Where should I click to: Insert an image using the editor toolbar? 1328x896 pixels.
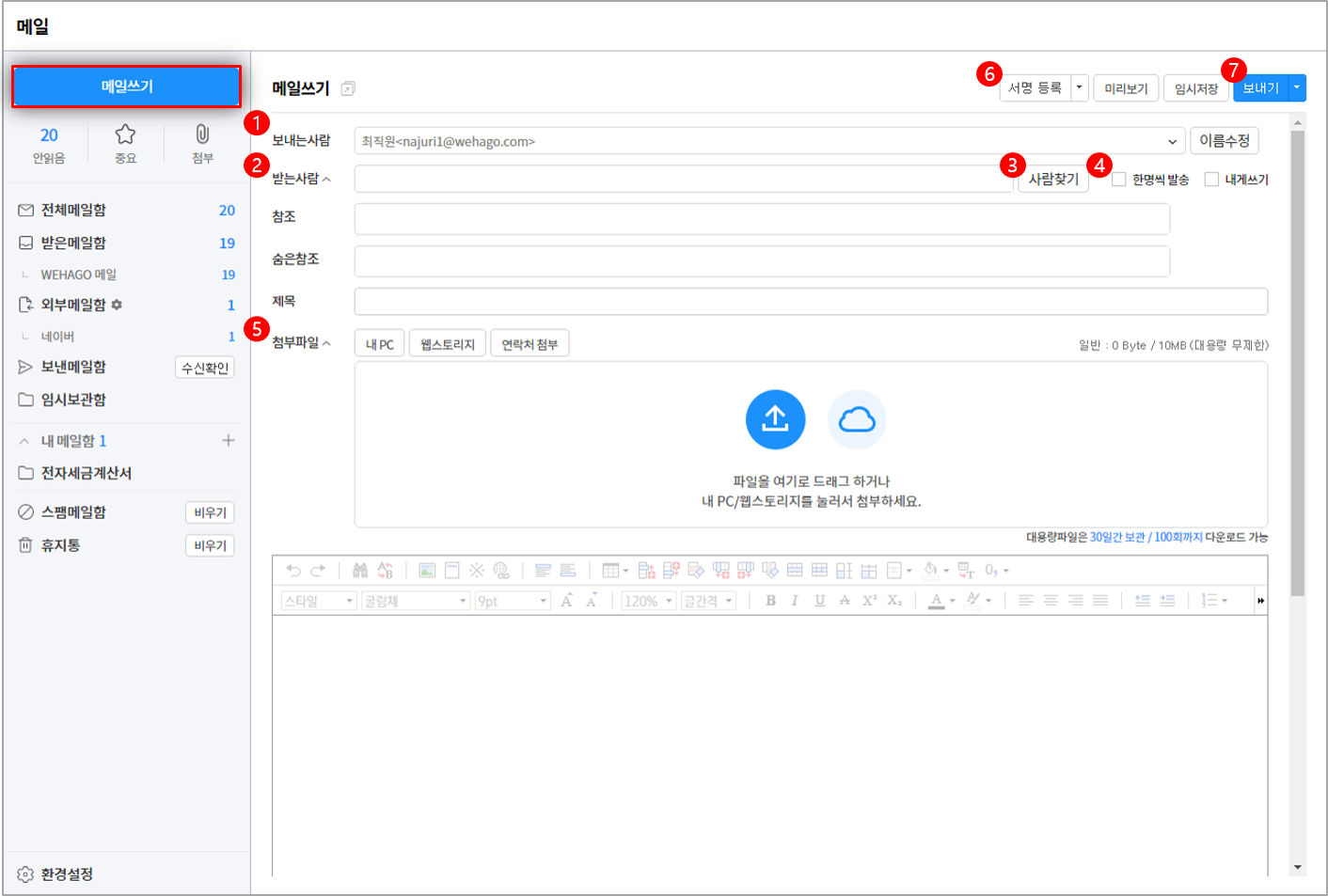click(427, 571)
